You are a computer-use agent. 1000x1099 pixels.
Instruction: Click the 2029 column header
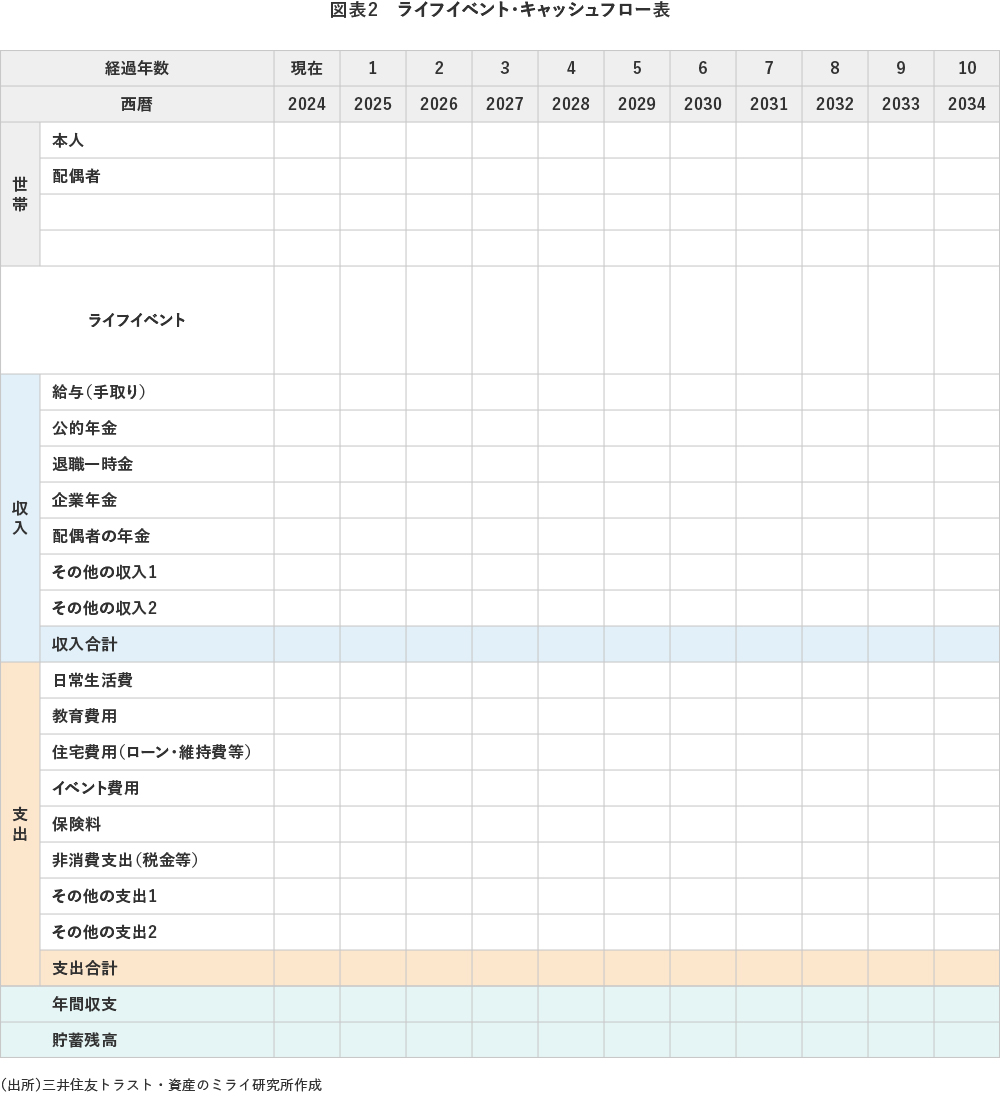tap(637, 68)
